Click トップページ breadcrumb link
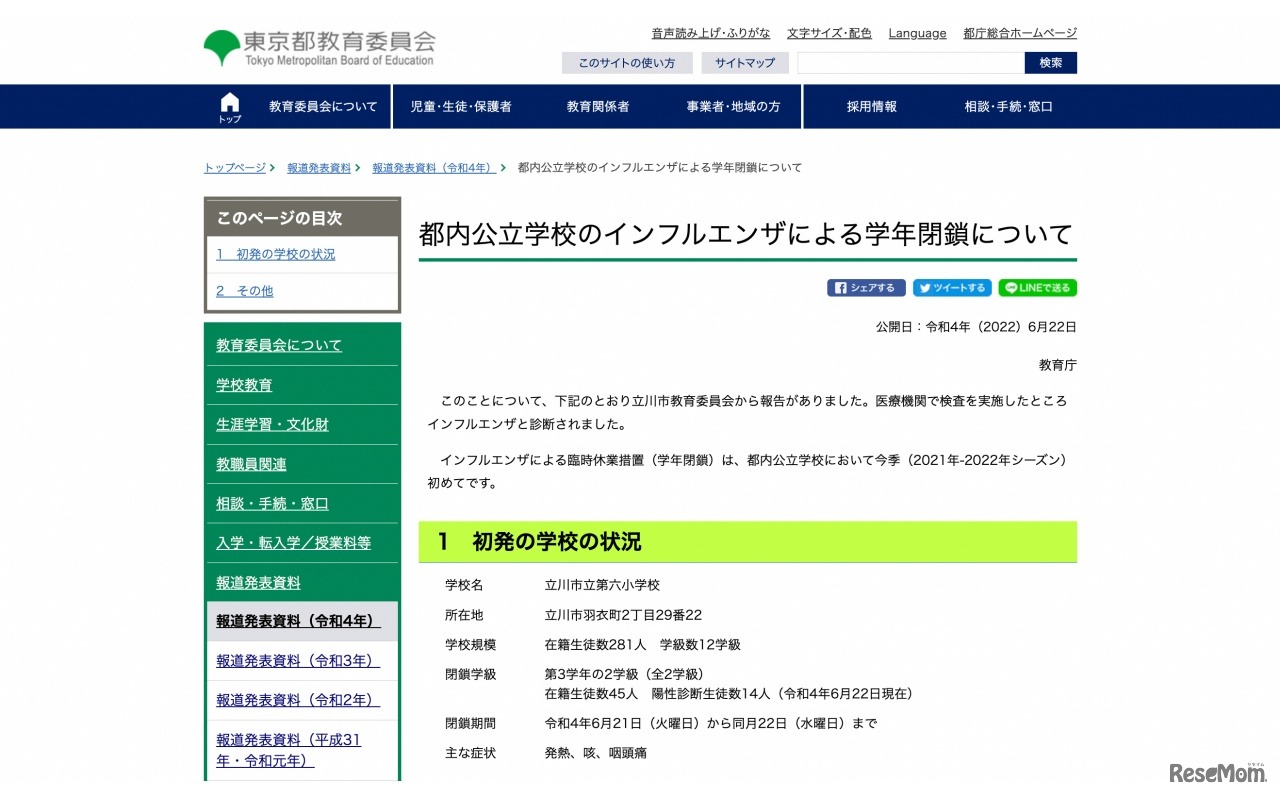Screen dimensions: 1280x796 (x=235, y=168)
